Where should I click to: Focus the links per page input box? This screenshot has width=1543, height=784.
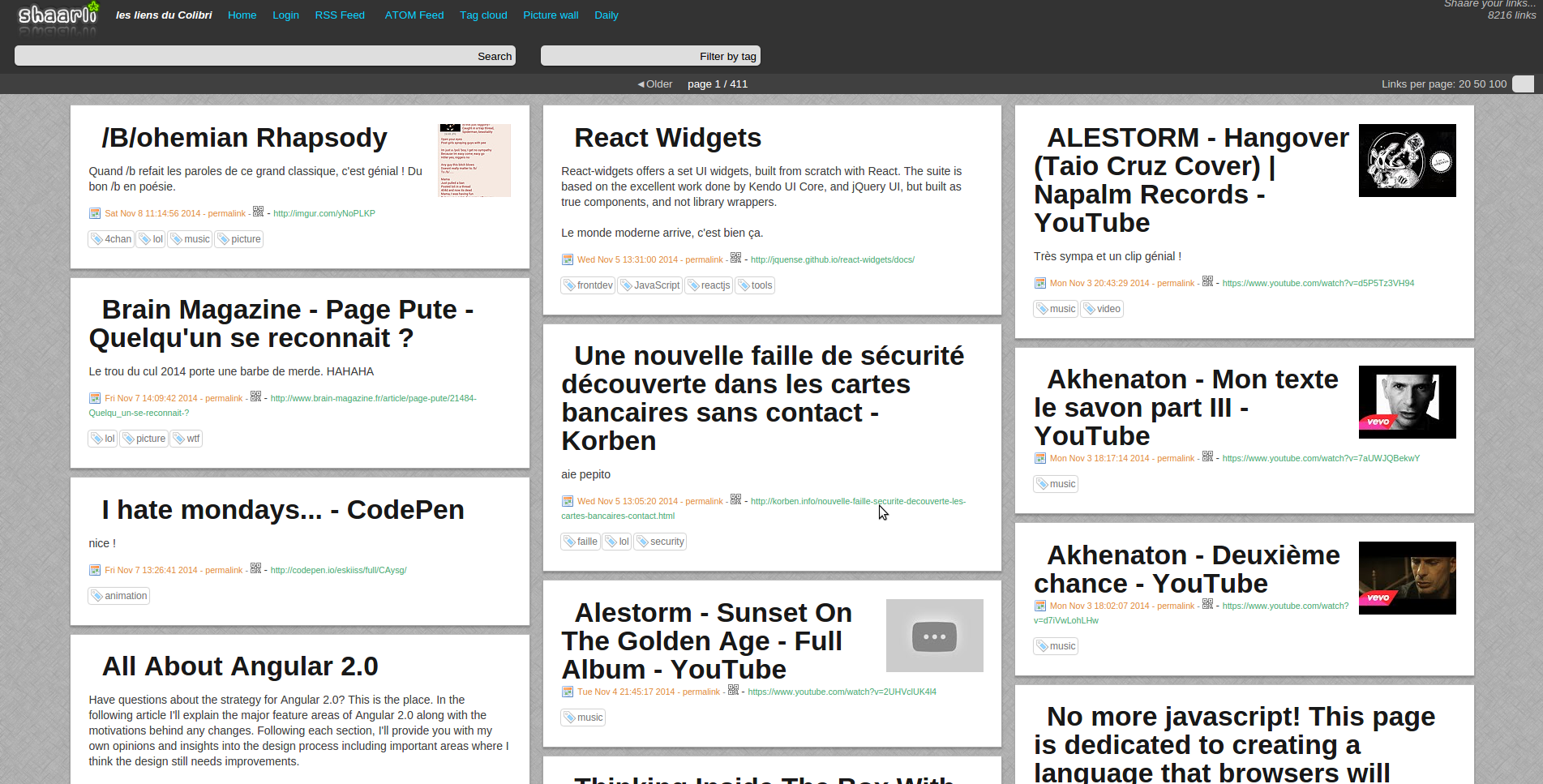[x=1524, y=84]
